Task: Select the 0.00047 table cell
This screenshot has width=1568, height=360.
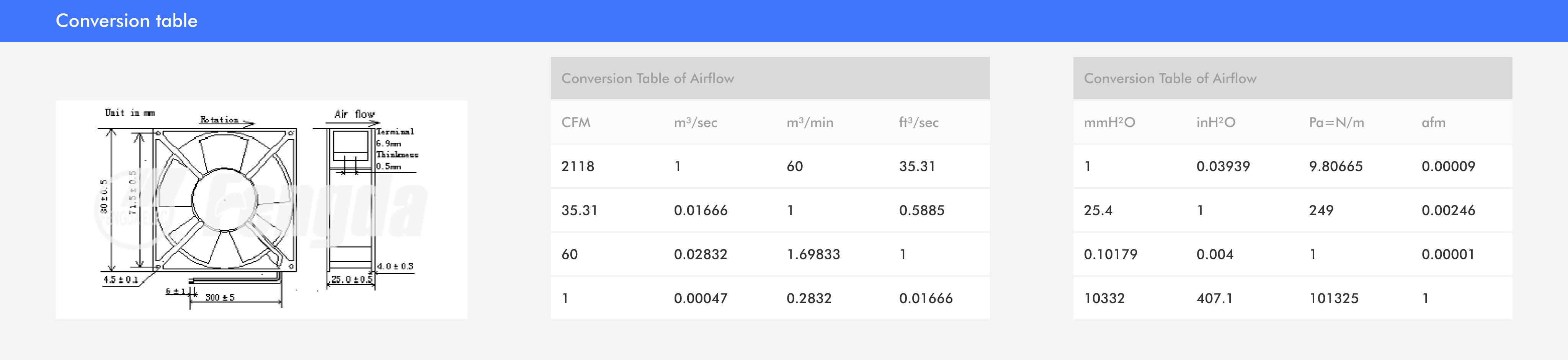Action: click(700, 298)
